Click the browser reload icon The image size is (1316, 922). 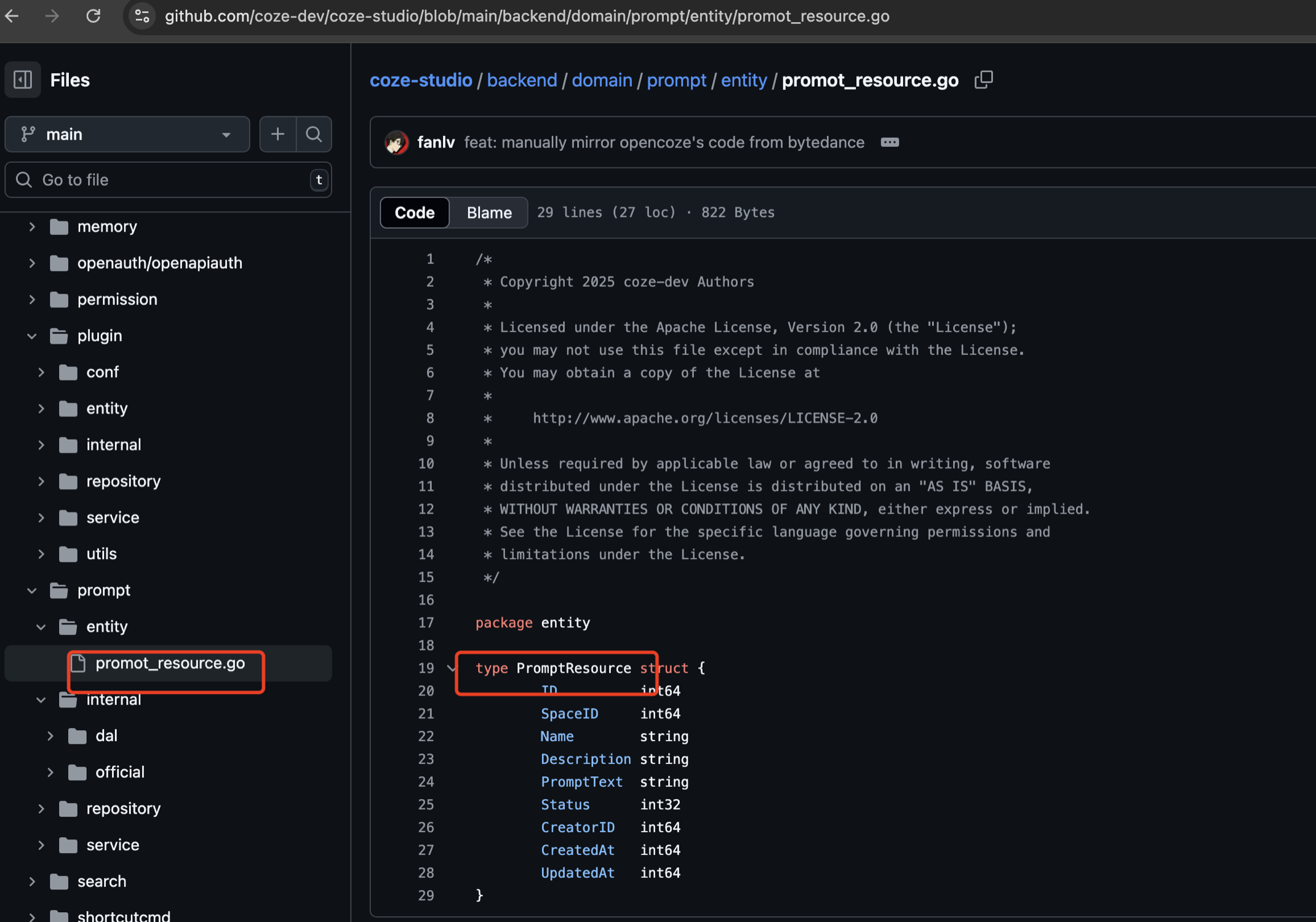[x=94, y=16]
